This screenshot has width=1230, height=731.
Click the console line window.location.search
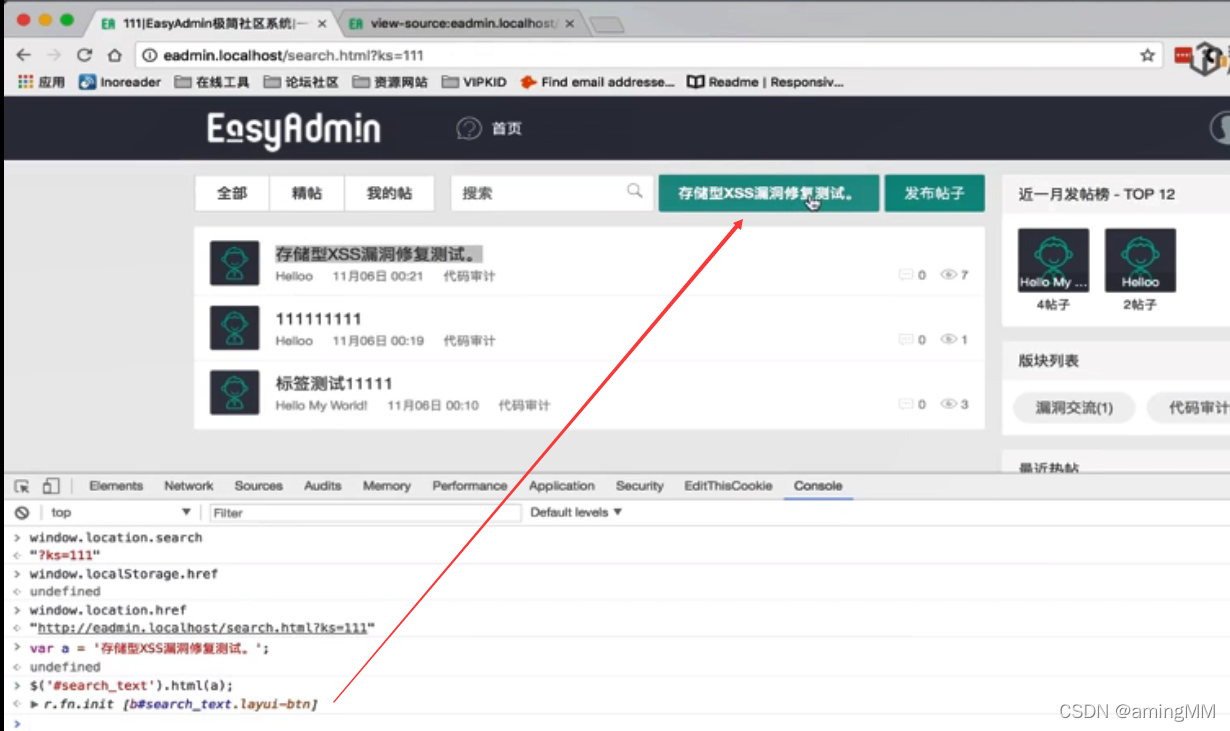point(116,537)
